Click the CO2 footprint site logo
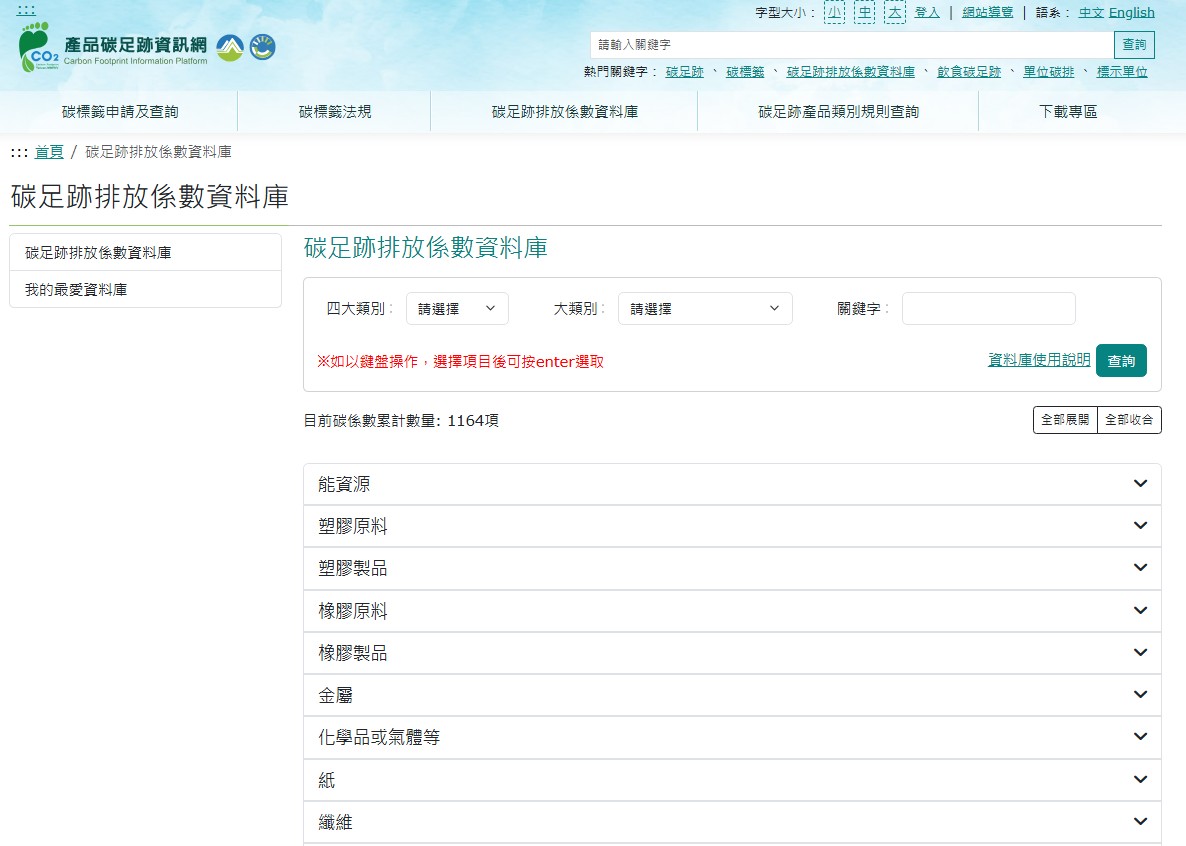 [x=113, y=48]
